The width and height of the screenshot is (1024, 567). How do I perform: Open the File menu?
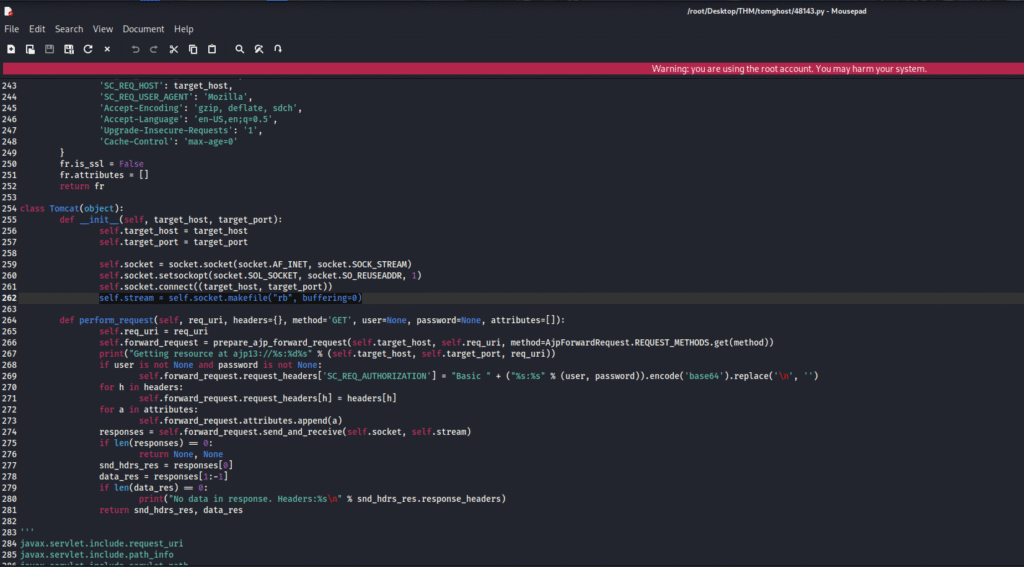12,29
